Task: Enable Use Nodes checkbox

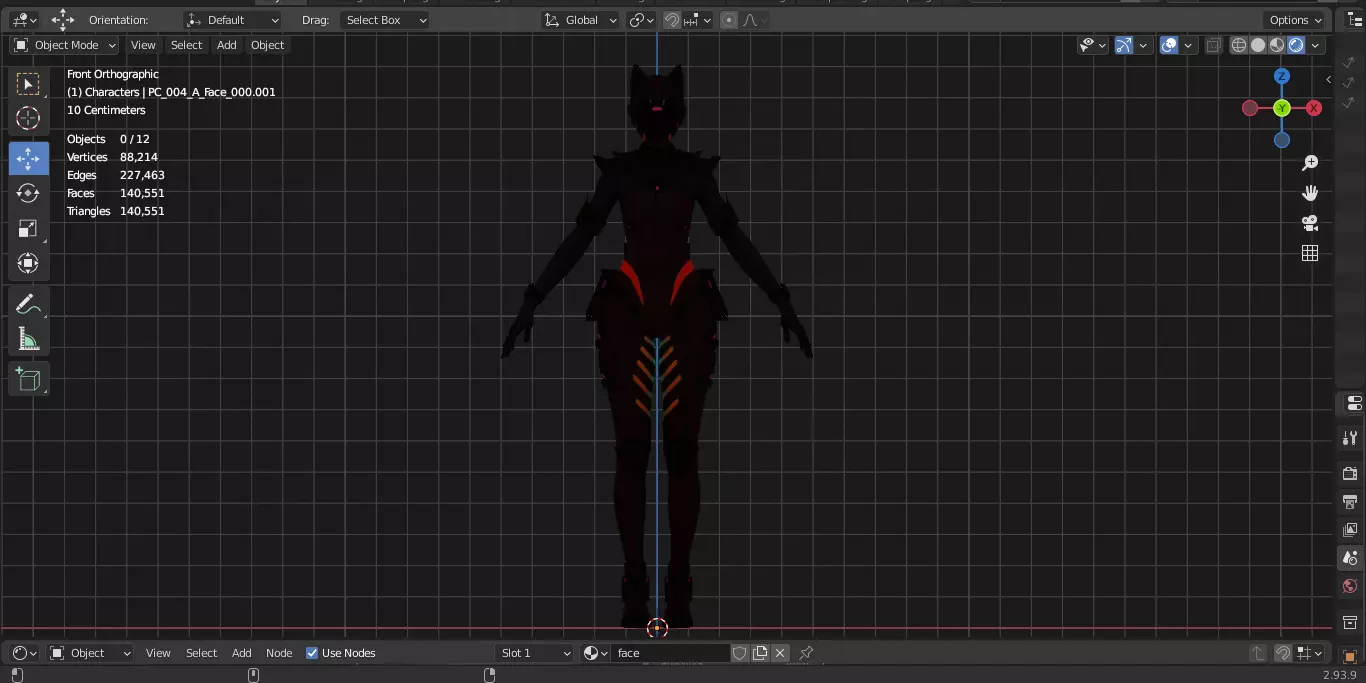Action: click(x=312, y=653)
